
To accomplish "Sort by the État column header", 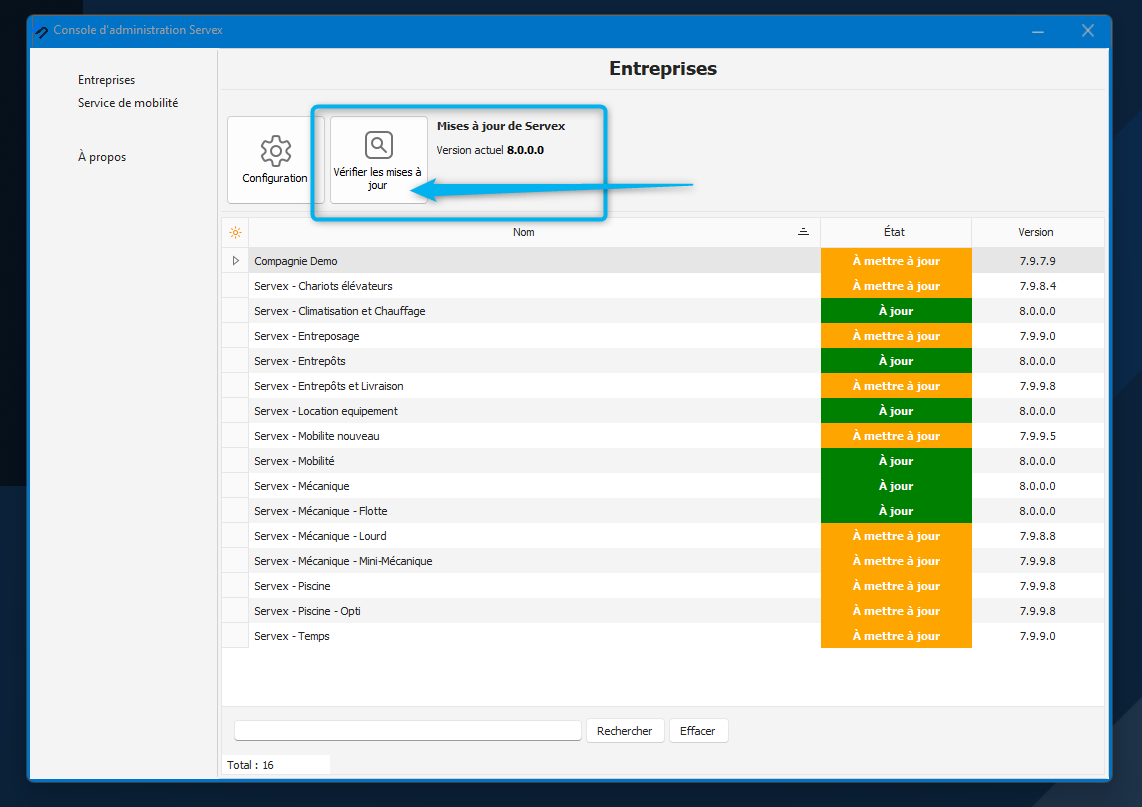I will point(895,232).
